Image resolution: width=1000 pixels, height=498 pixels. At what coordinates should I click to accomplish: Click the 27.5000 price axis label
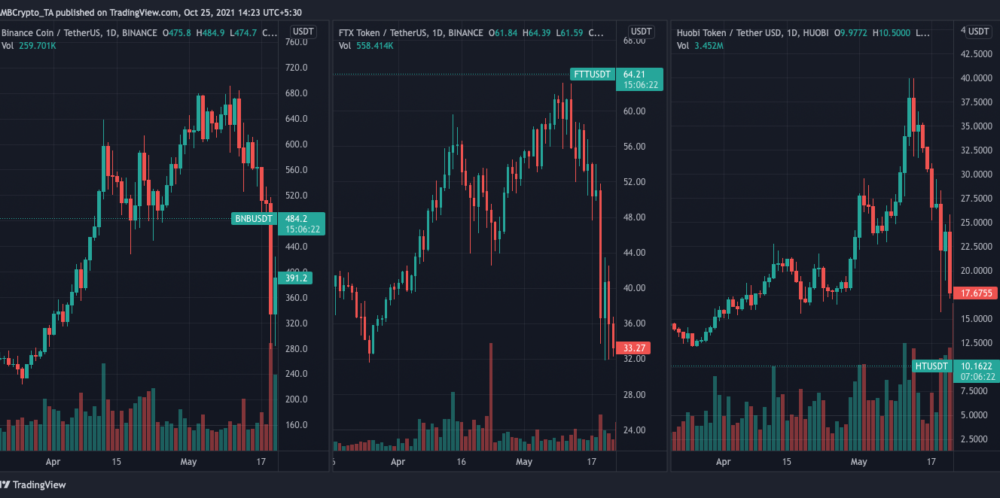tap(974, 198)
